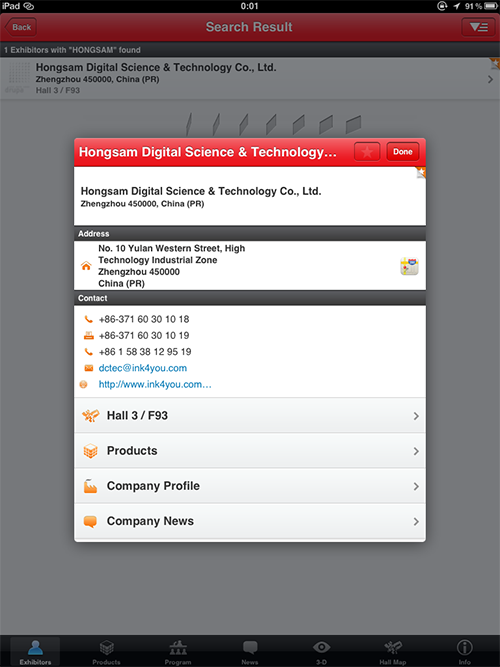The image size is (500, 667).
Task: Email dctec@ink4you.com
Action: tap(143, 368)
